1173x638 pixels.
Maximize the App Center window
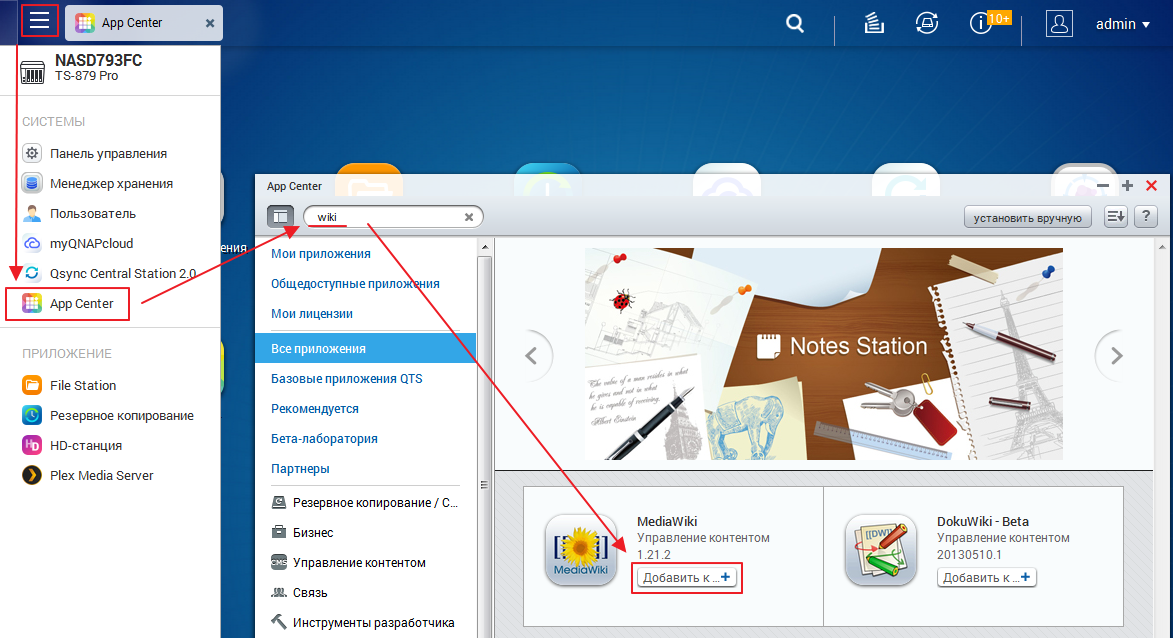click(1127, 185)
